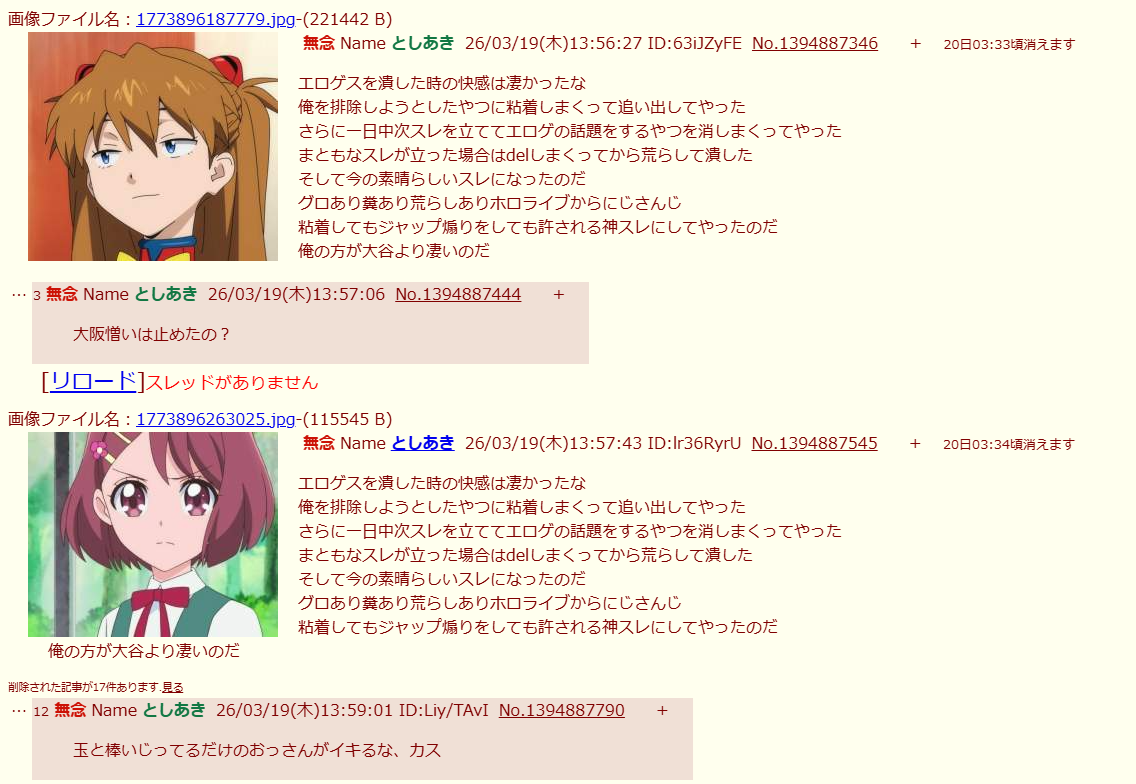Click plus icon beside No.1394887346
Viewport: 1136px width, 784px height.
coord(916,44)
